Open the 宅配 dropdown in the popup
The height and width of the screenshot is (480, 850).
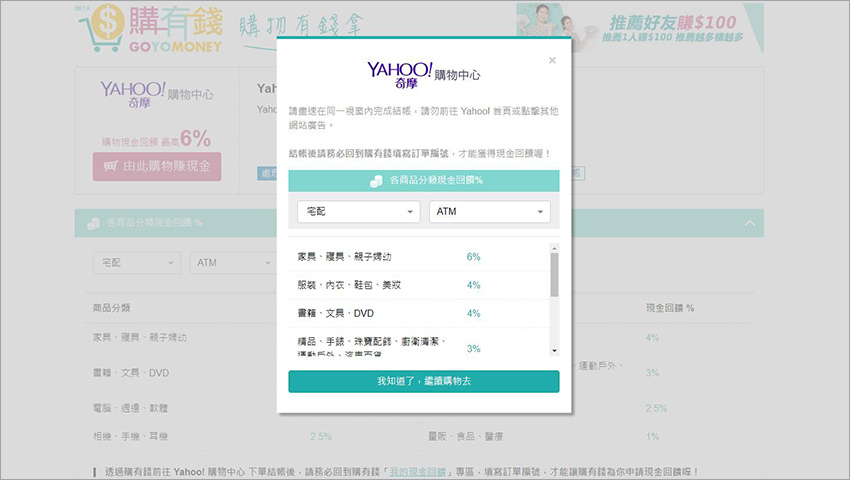pyautogui.click(x=359, y=212)
